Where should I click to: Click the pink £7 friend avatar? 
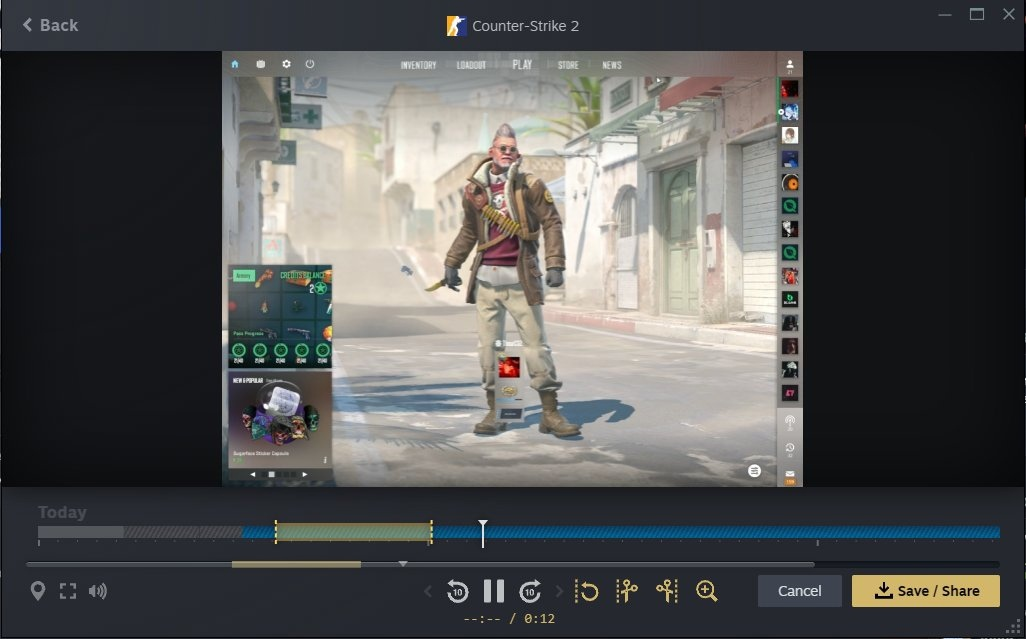pos(790,393)
